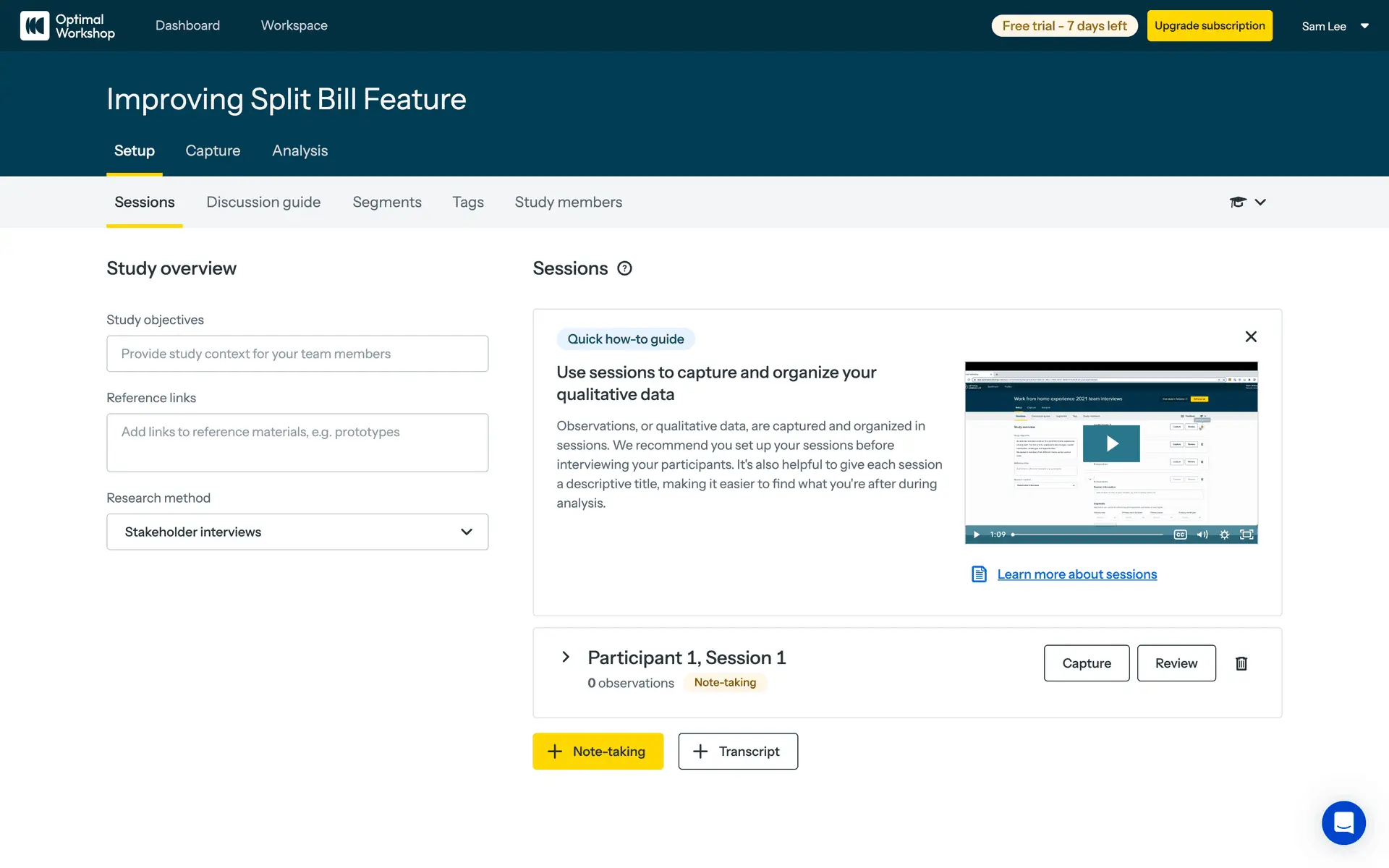Toggle fullscreen on the how-to video
The height and width of the screenshot is (868, 1389).
(x=1246, y=535)
